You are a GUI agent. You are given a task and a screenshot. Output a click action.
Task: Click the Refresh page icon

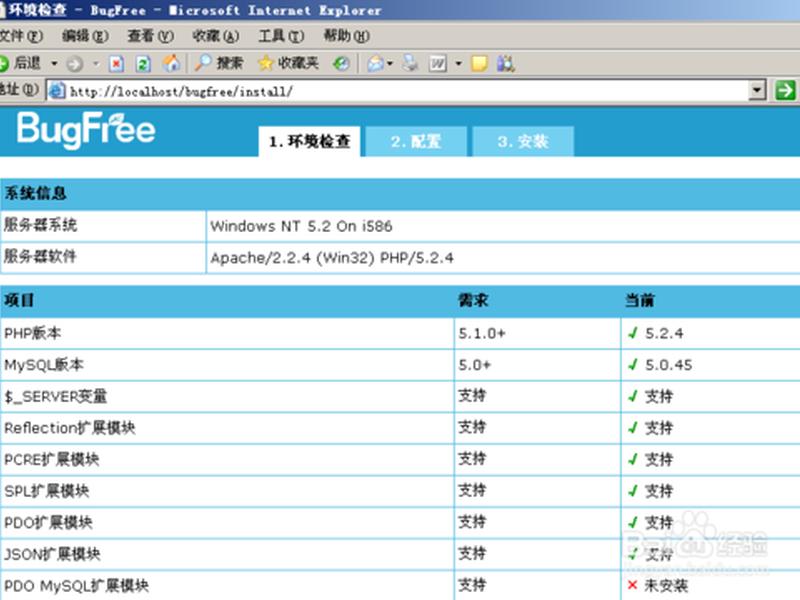143,64
